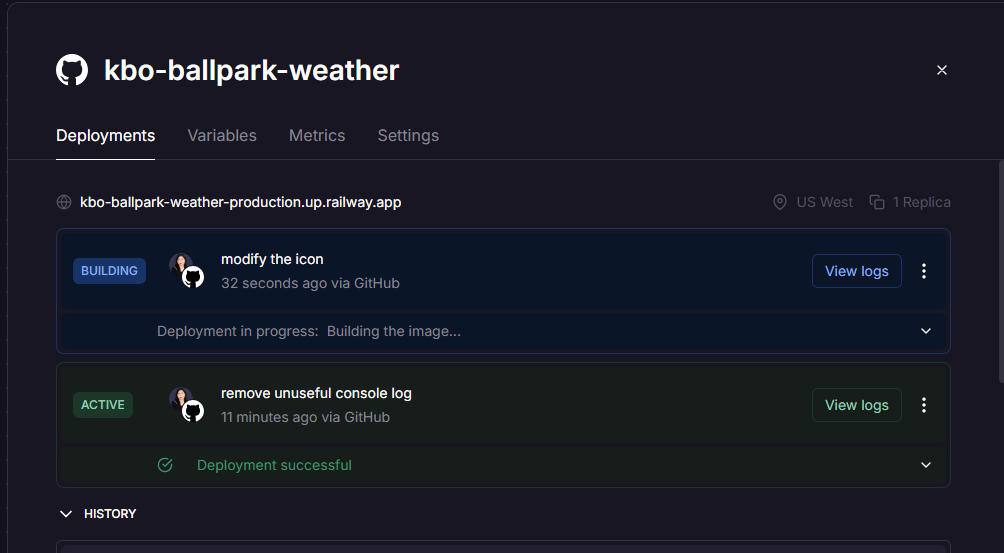
Task: Click the Deployment successful text
Action: pyautogui.click(x=274, y=465)
